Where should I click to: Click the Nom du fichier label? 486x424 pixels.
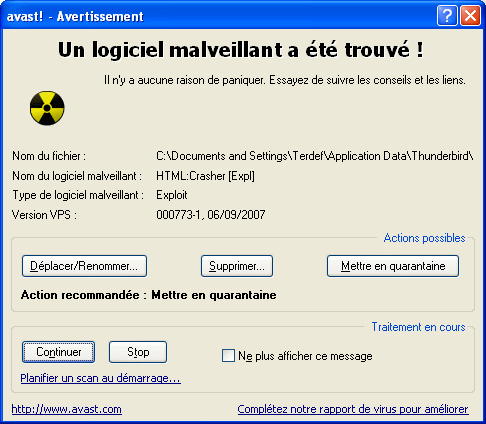(49, 156)
